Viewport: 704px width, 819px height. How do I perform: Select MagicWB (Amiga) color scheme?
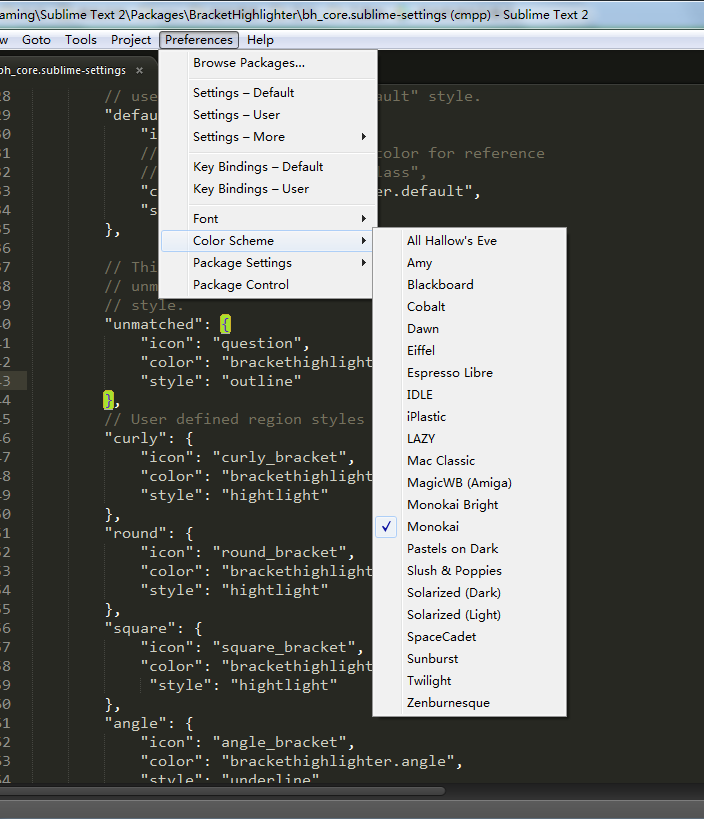(470, 483)
